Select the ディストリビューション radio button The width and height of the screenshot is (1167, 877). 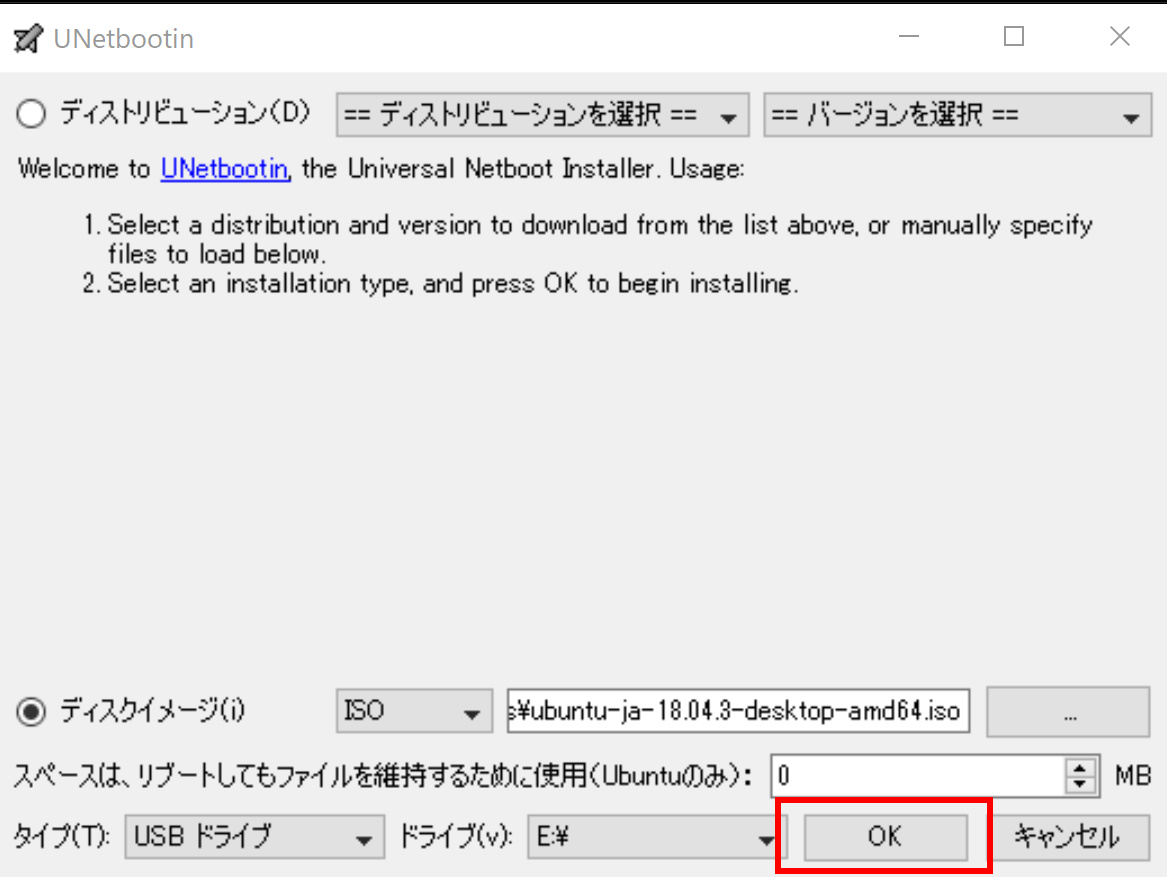(31, 114)
